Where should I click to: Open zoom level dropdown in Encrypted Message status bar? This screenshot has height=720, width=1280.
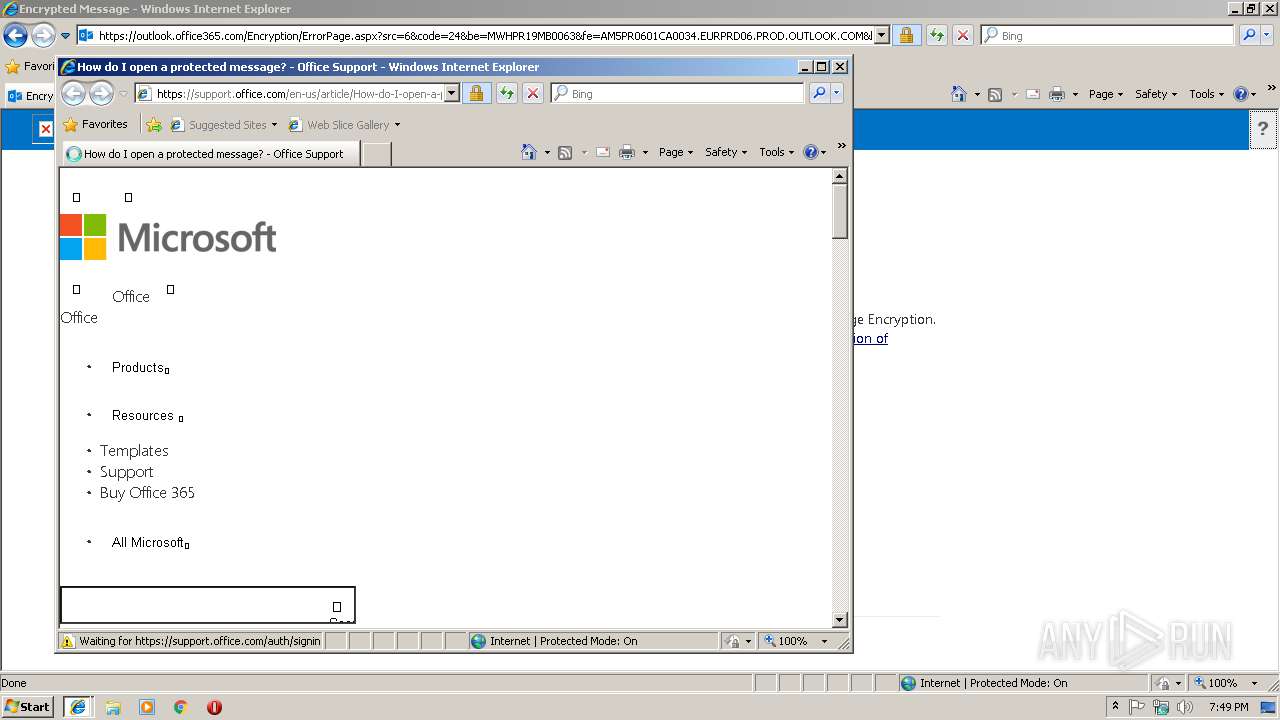(1254, 683)
